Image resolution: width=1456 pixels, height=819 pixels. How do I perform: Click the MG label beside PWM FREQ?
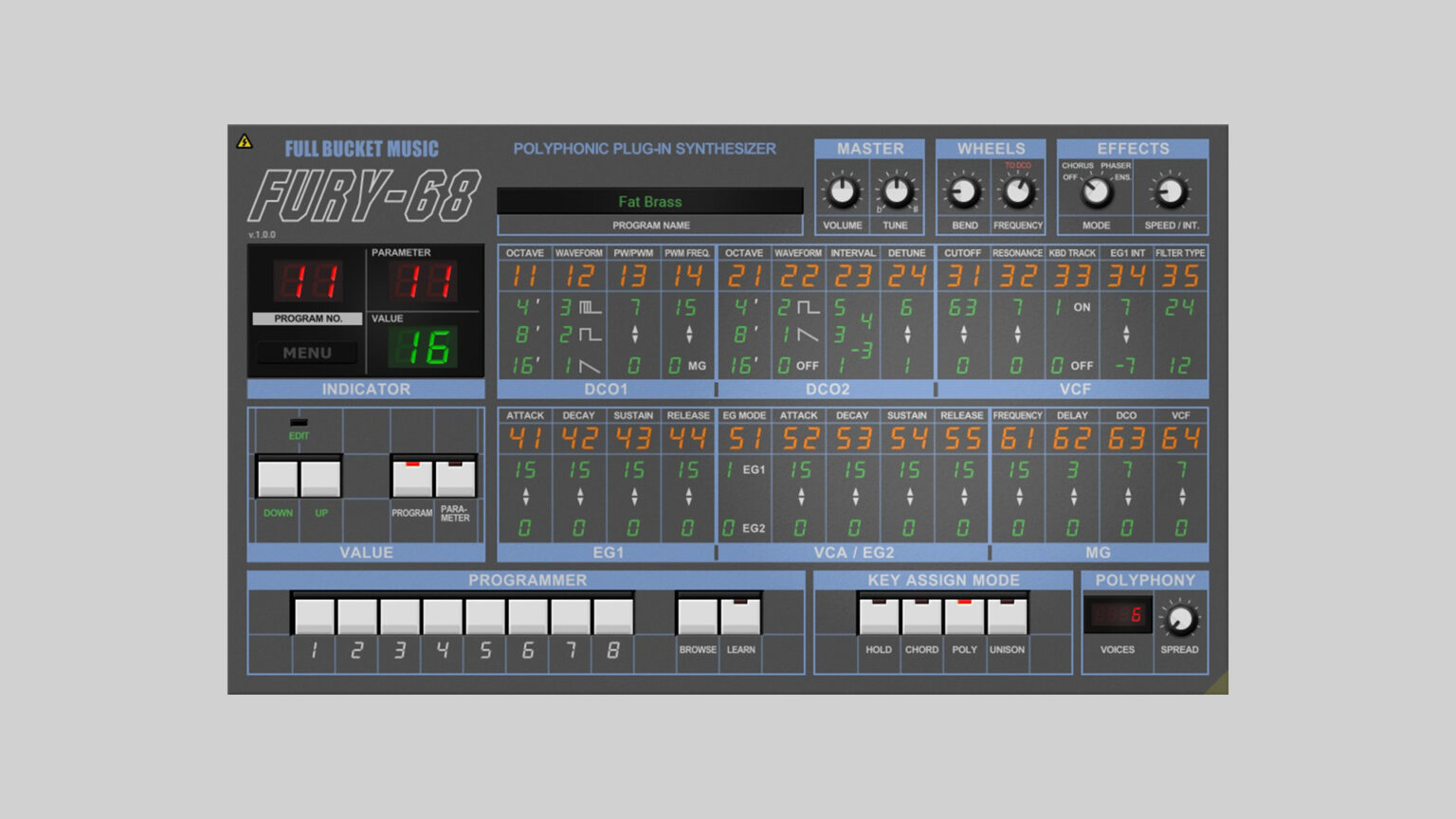(696, 365)
